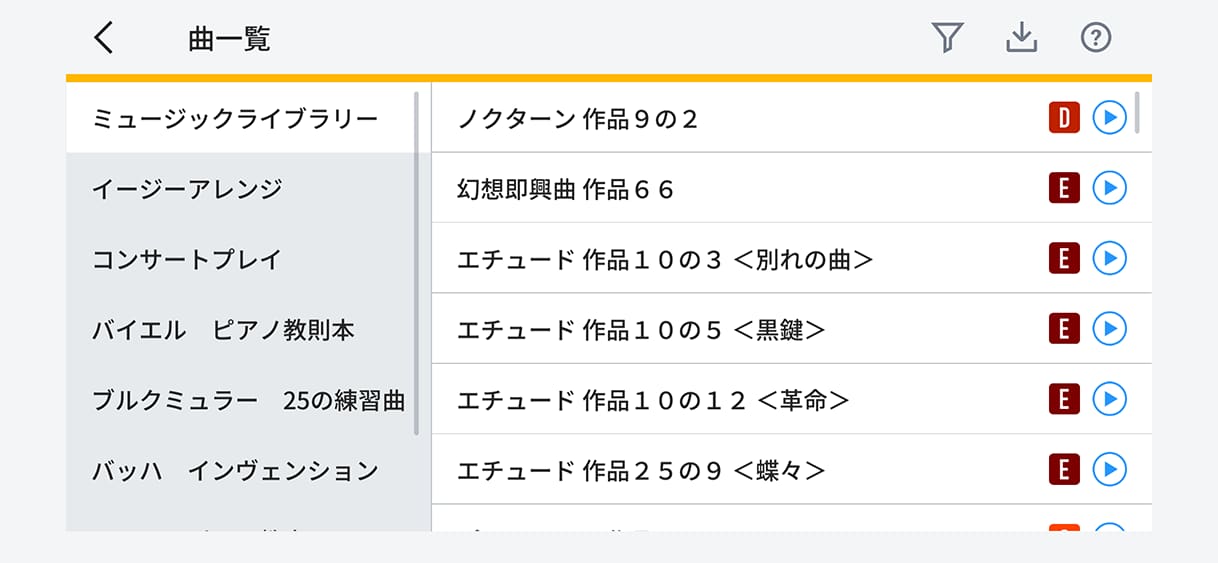Switch to イージーアレンジ category
This screenshot has height=563, width=1218.
coord(187,189)
